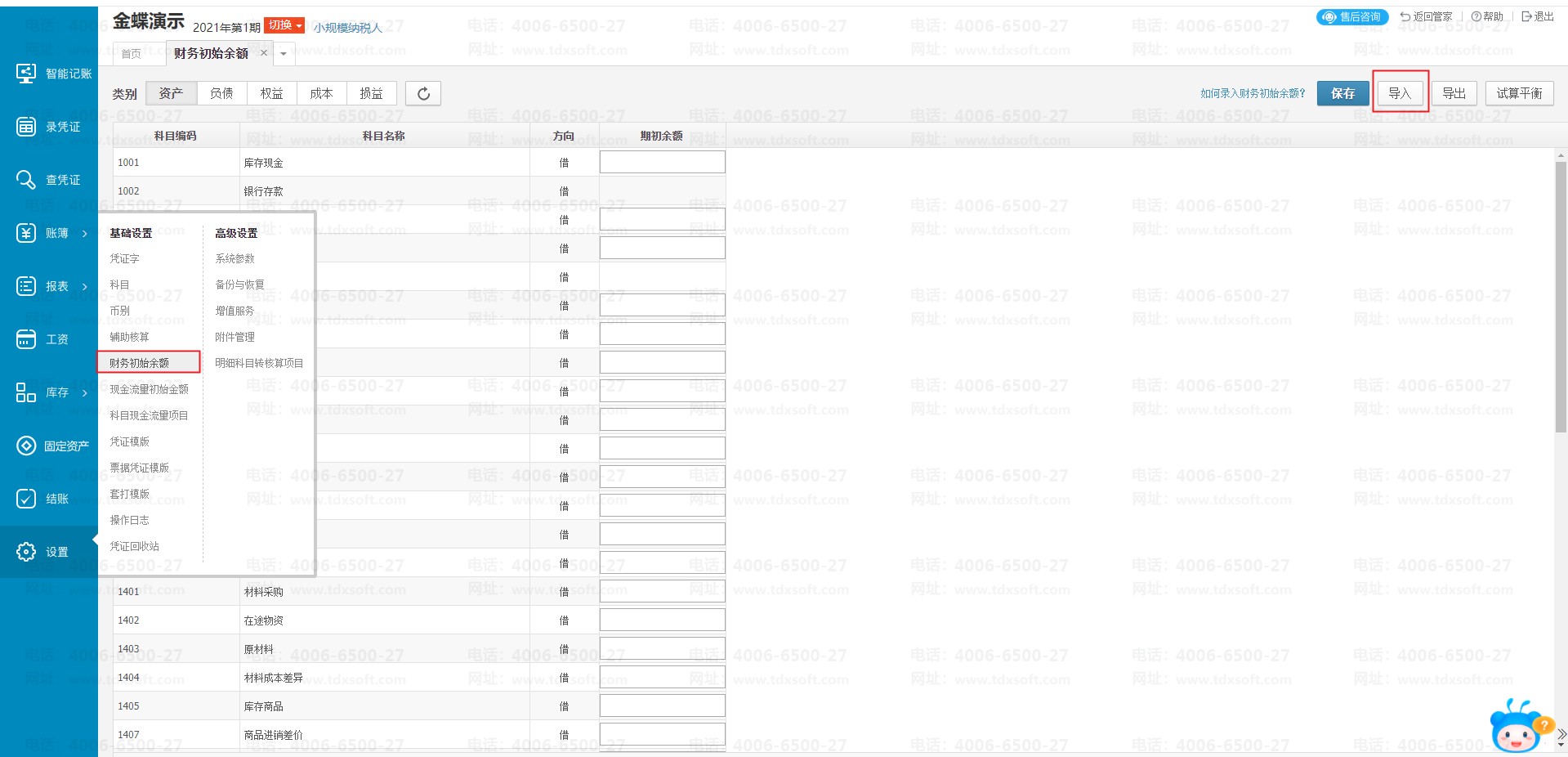The image size is (1568, 757).
Task: Click the 导出 button
Action: tap(1454, 93)
